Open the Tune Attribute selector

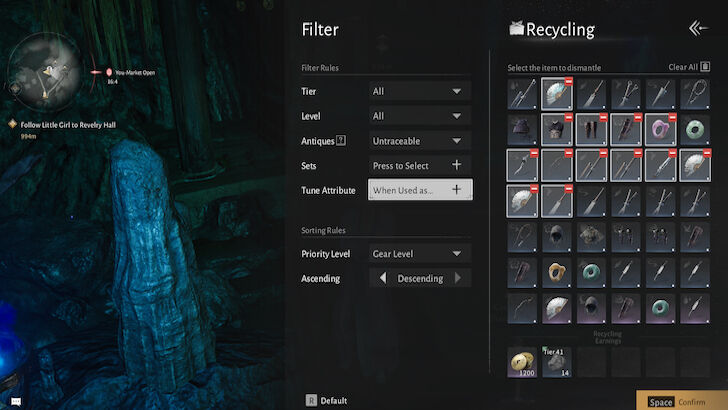coord(420,189)
